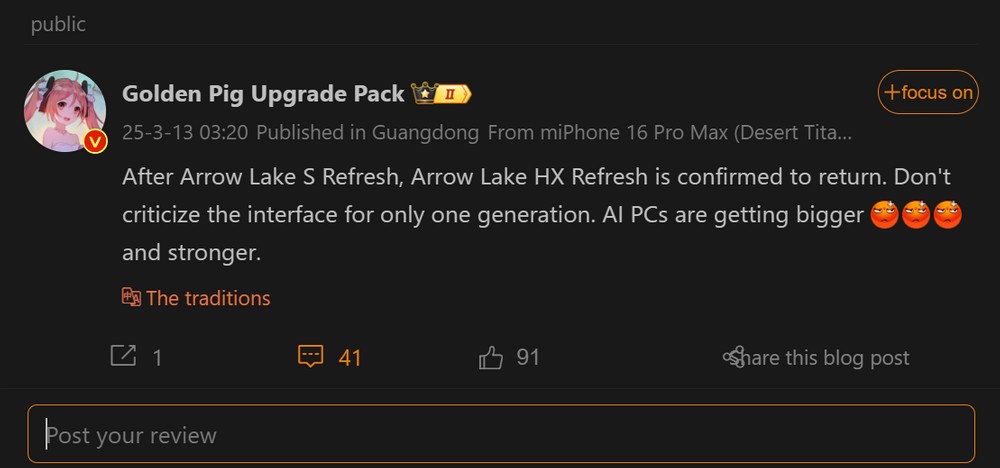1000x468 pixels.
Task: Click the repost arrow icon
Action: [x=122, y=356]
